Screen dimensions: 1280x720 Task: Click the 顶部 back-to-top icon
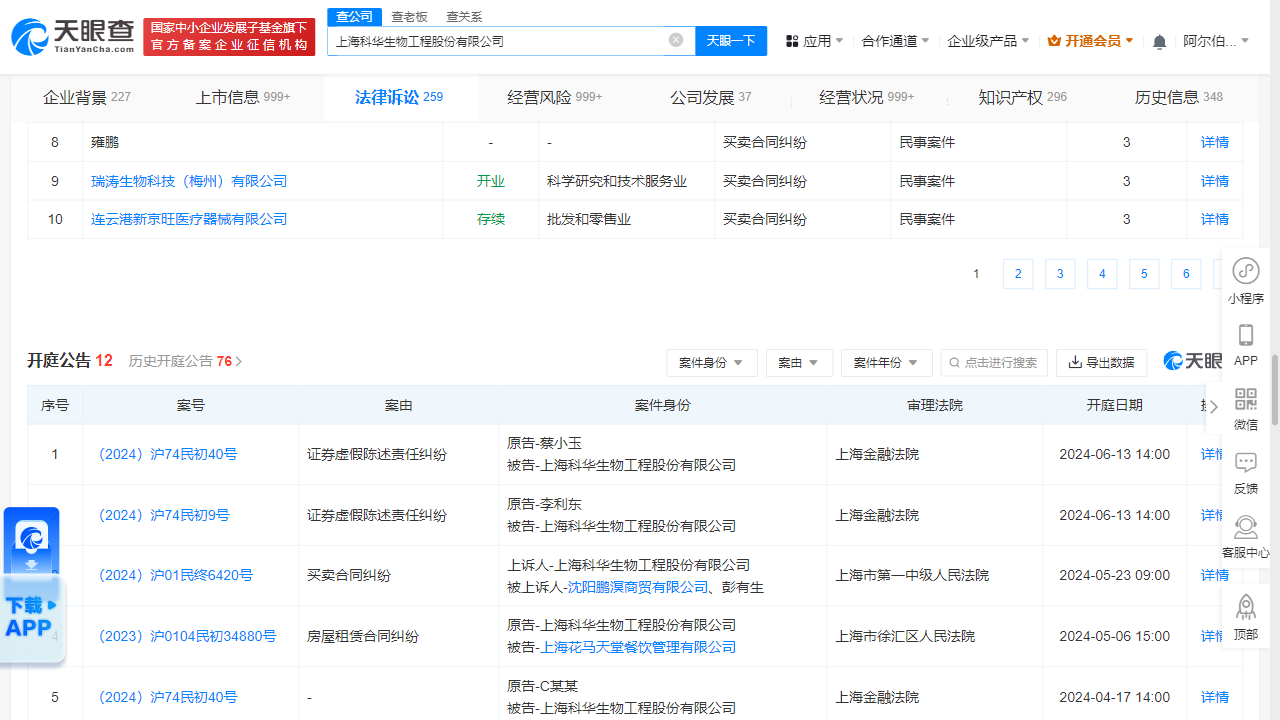(x=1245, y=607)
